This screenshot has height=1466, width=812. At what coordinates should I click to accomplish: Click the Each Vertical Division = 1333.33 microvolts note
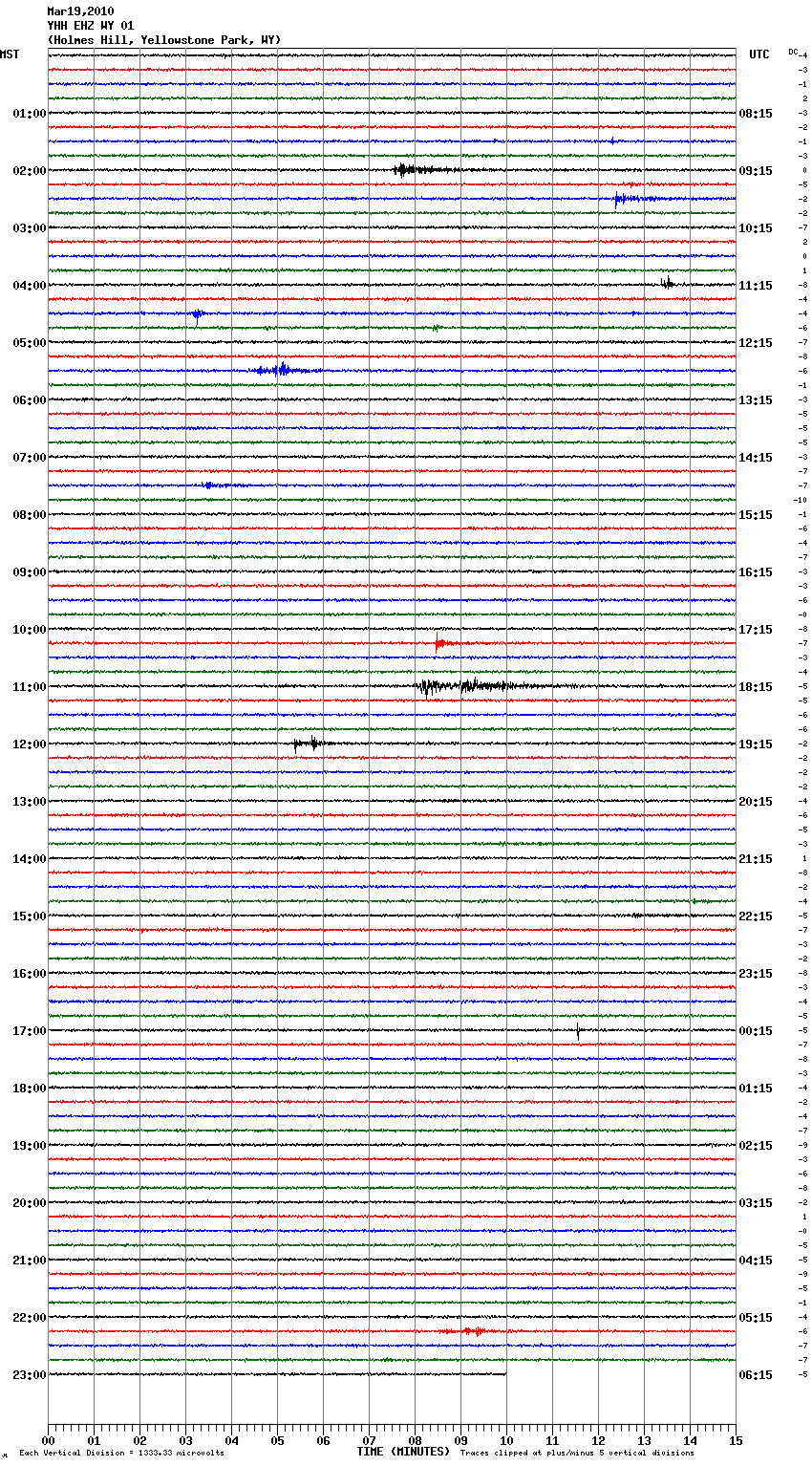[121, 1454]
